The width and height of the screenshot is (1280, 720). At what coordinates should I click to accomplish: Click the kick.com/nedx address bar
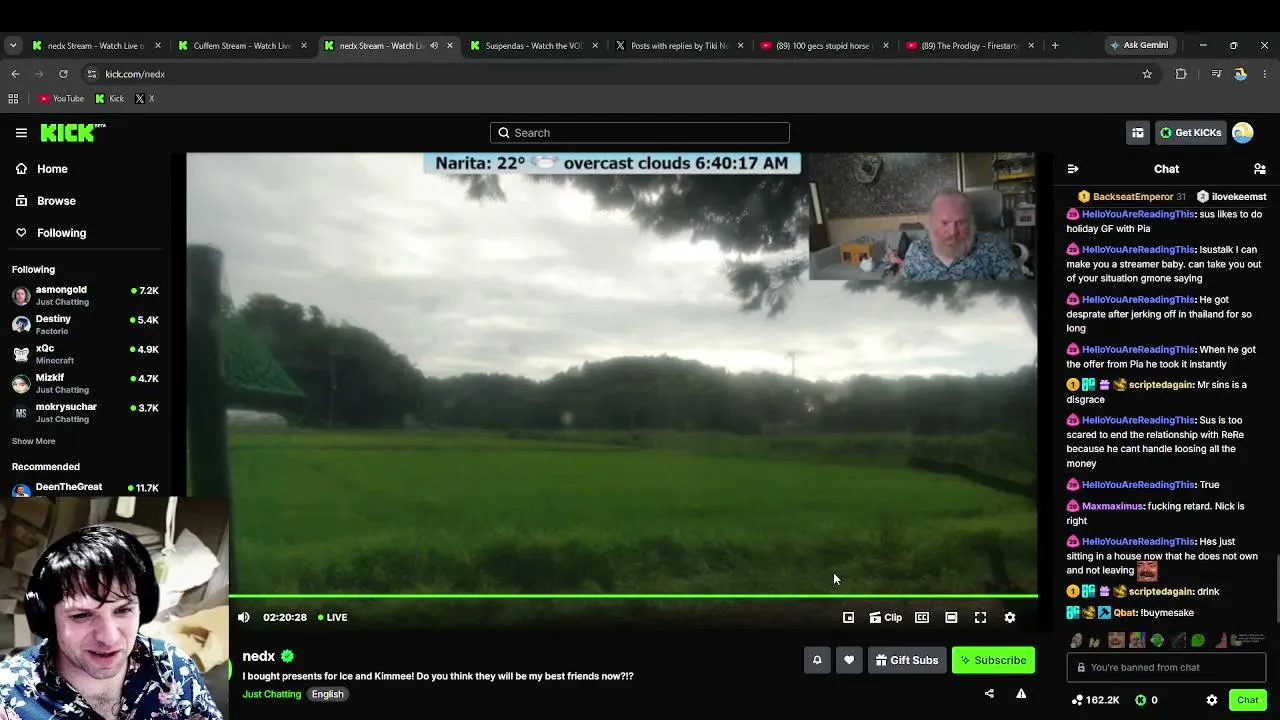[620, 74]
